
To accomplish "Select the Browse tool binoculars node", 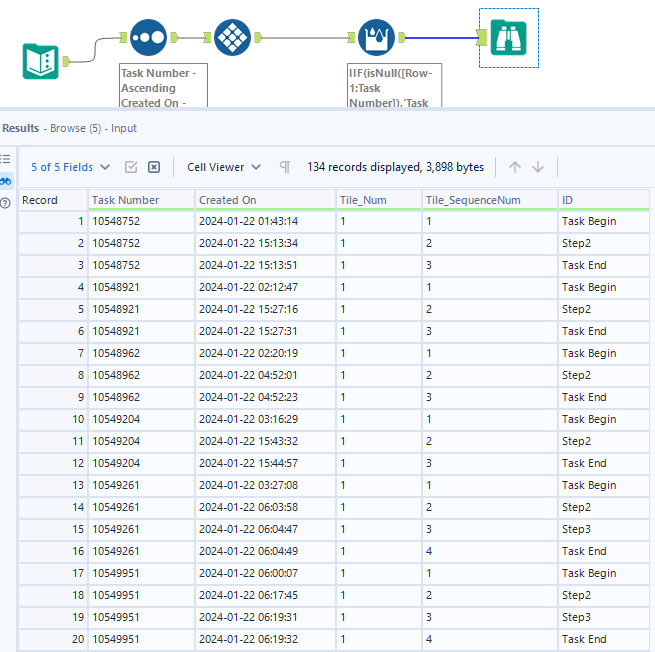I will [508, 38].
